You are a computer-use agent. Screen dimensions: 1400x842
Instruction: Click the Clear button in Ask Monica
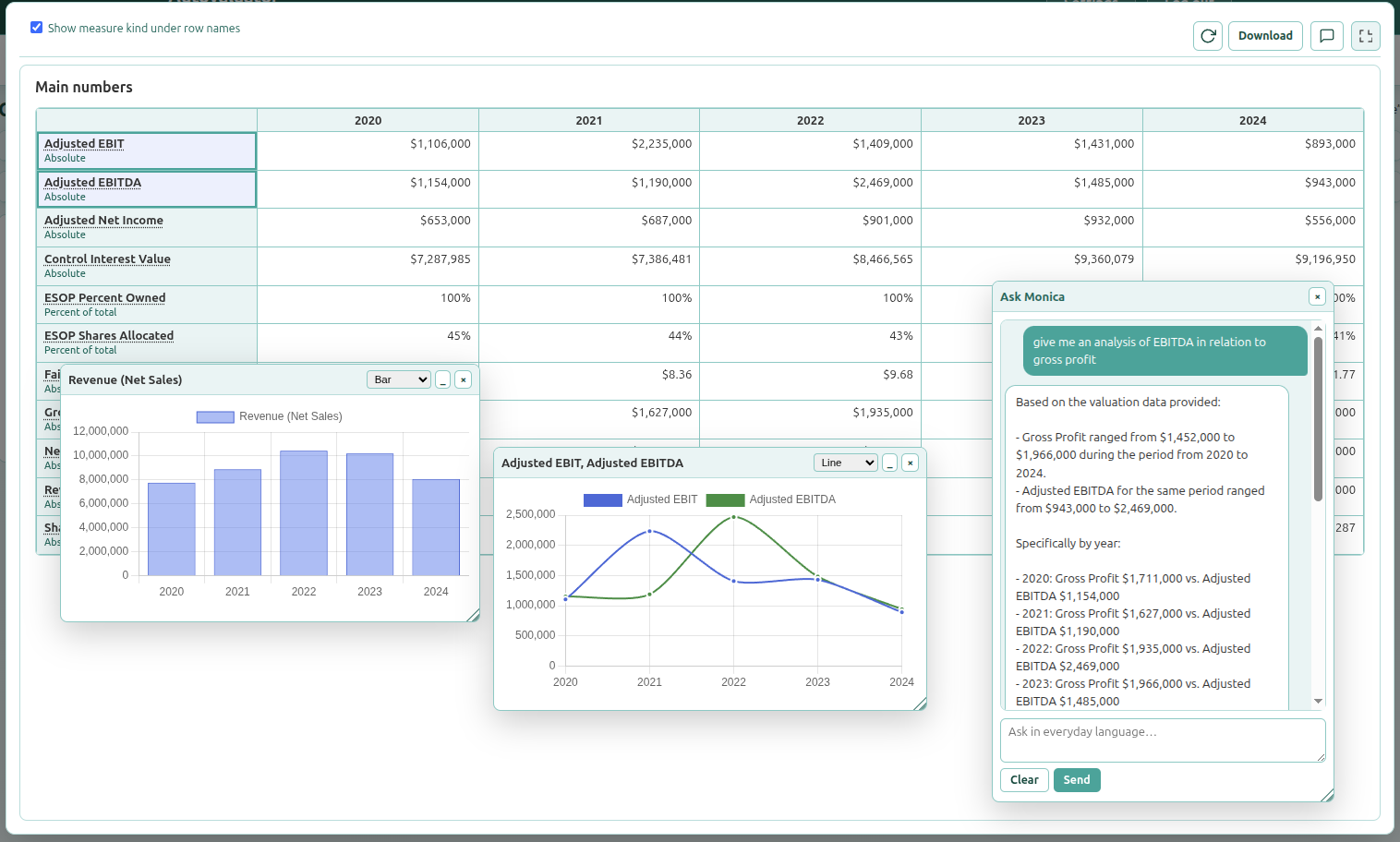click(1024, 780)
